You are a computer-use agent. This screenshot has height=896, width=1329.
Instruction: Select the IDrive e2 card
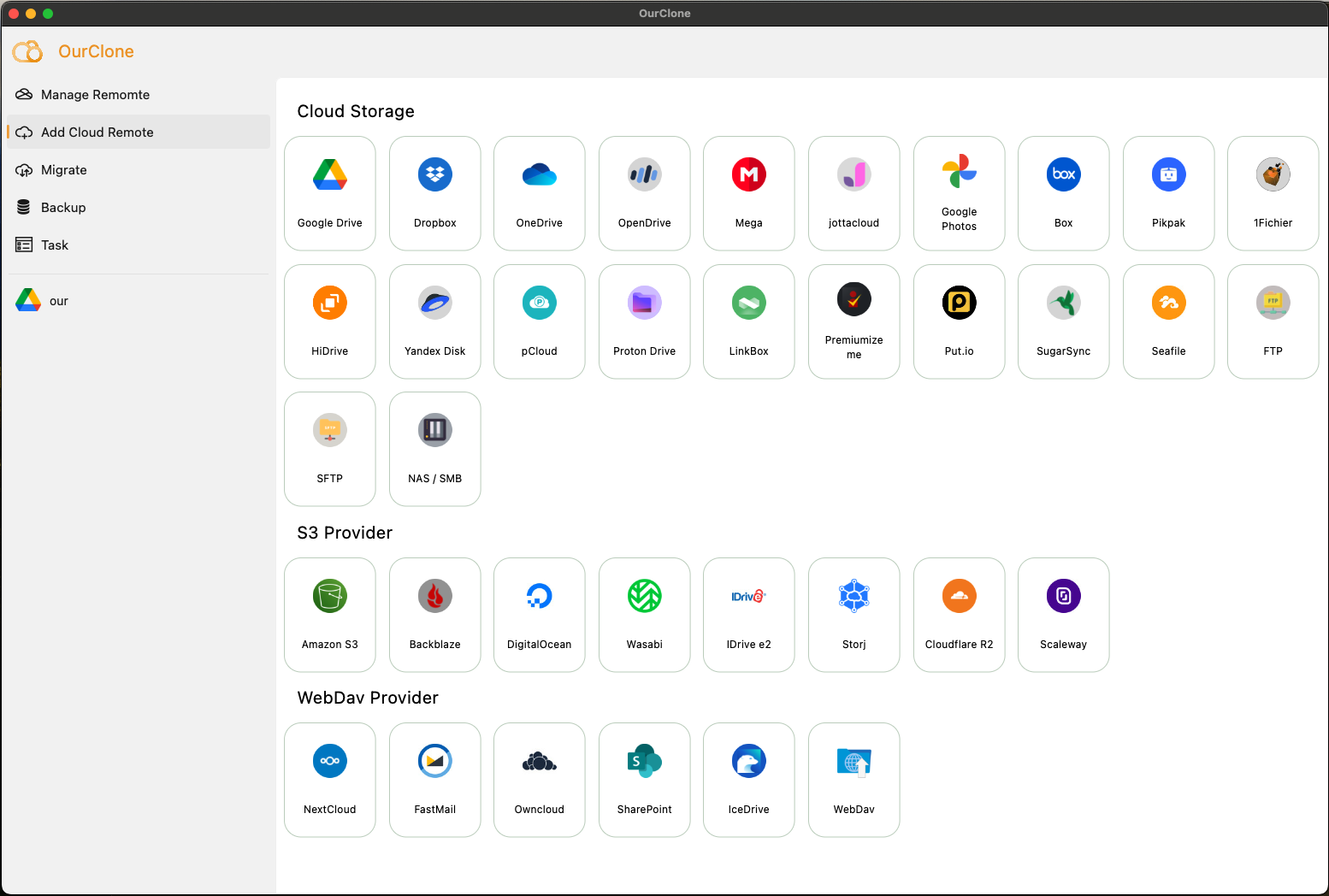[x=749, y=615]
